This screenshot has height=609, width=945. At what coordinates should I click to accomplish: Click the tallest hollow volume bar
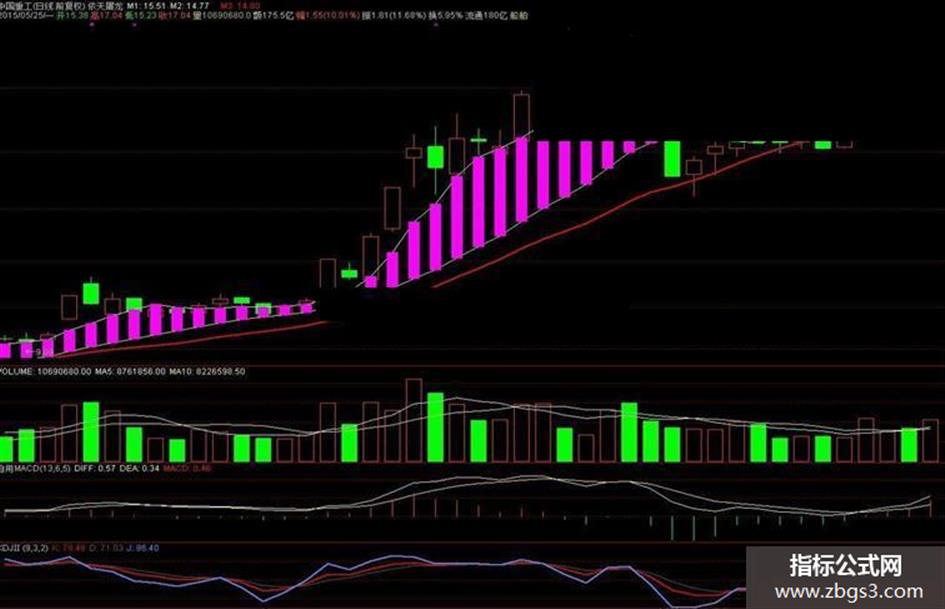point(414,420)
